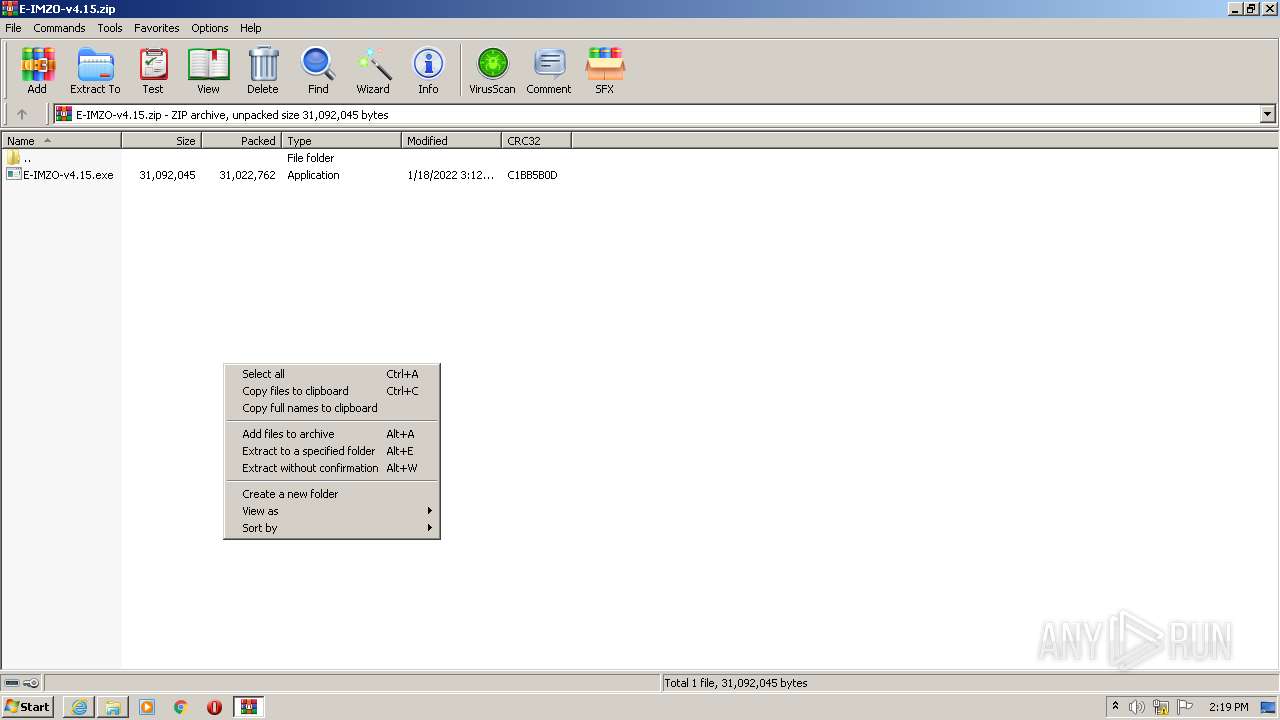The image size is (1280, 720).
Task: Open the Favorites menu
Action: click(x=157, y=28)
